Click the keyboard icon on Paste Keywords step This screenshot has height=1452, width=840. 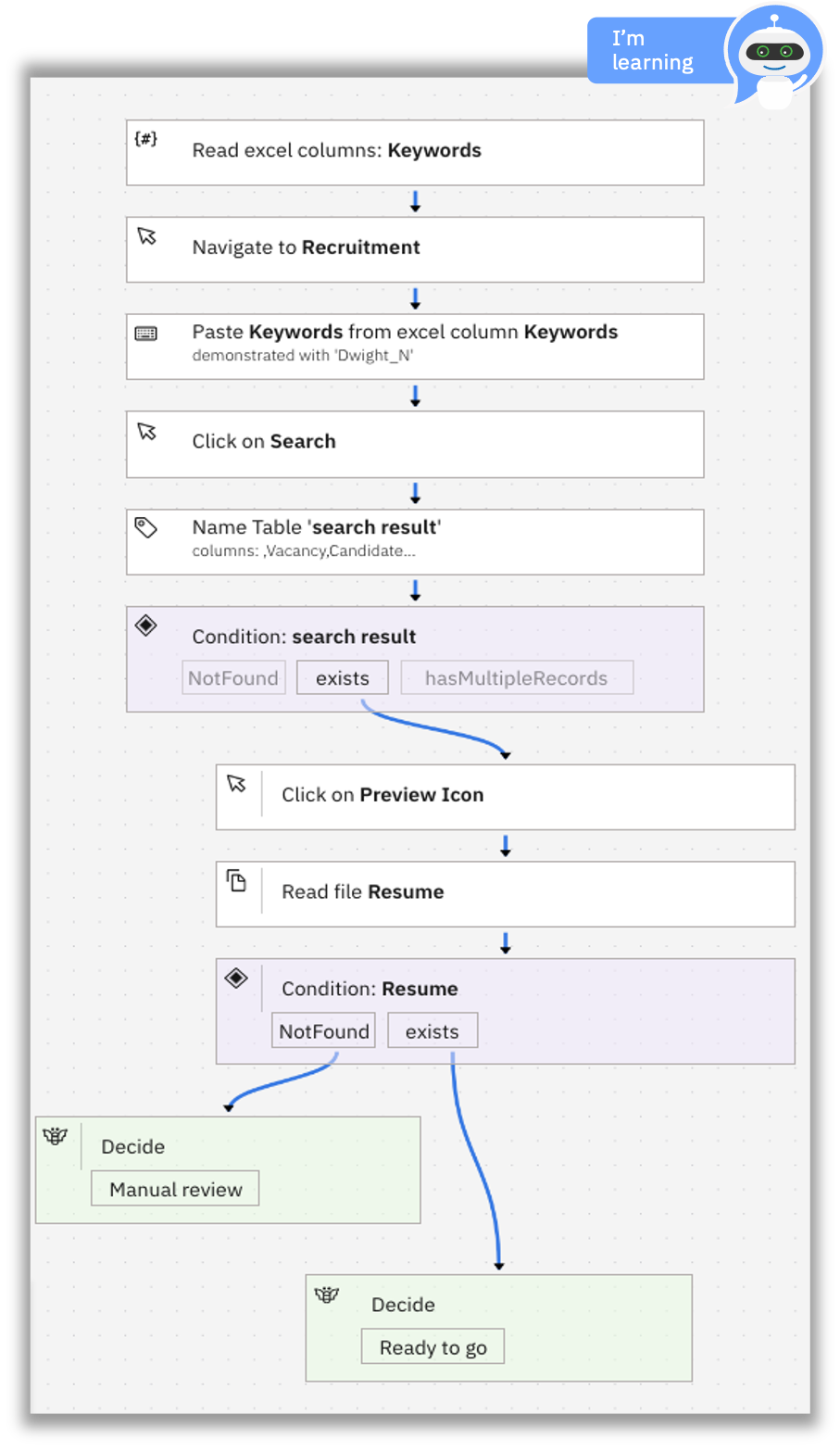146,334
